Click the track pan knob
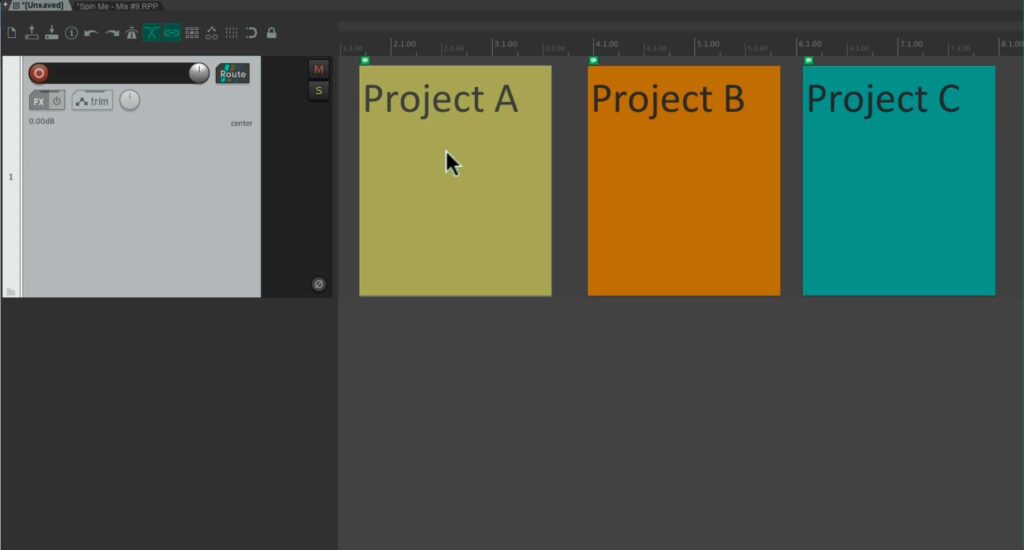 [129, 101]
